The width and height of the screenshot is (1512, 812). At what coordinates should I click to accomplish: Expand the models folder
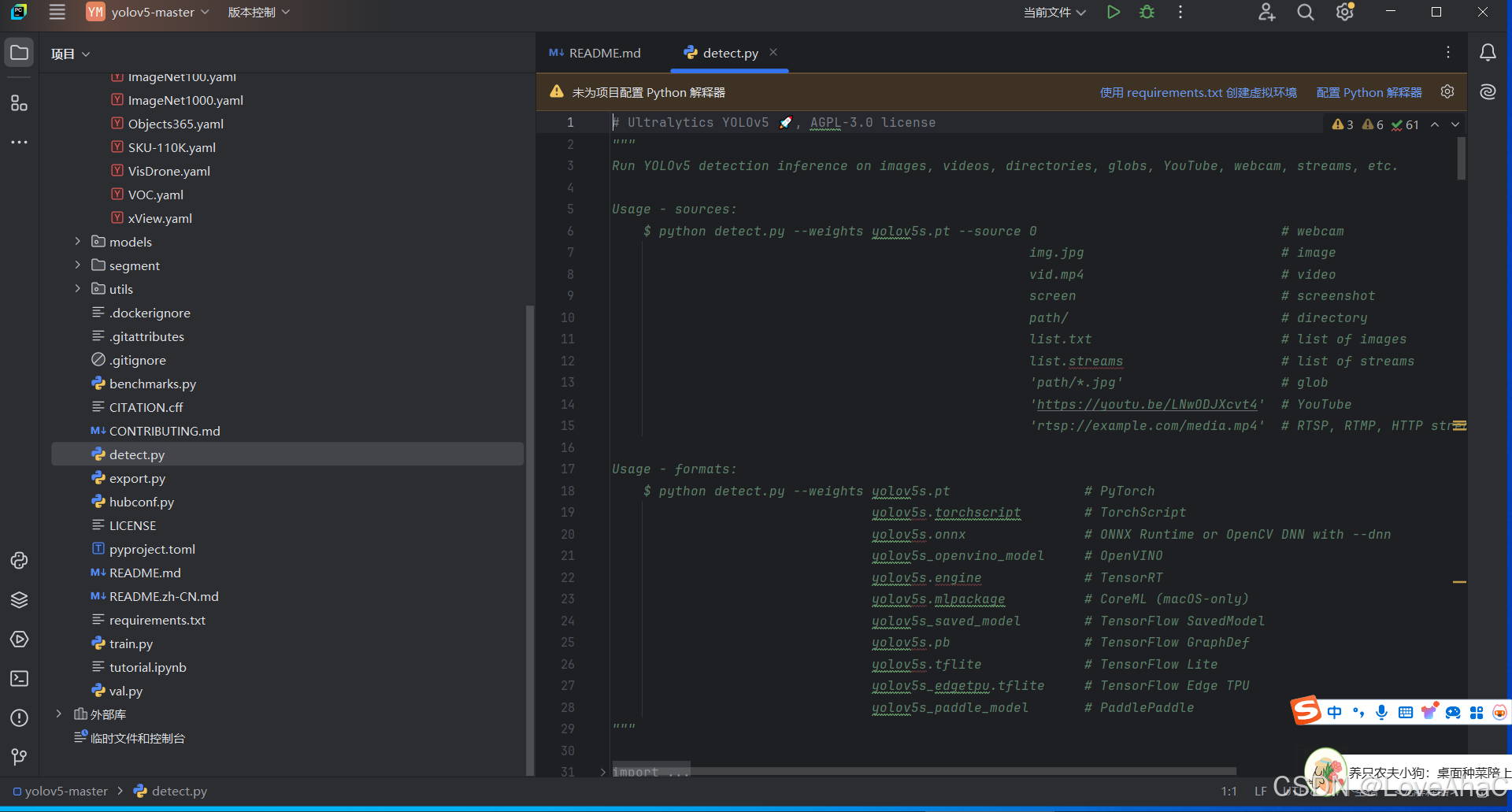coord(77,241)
